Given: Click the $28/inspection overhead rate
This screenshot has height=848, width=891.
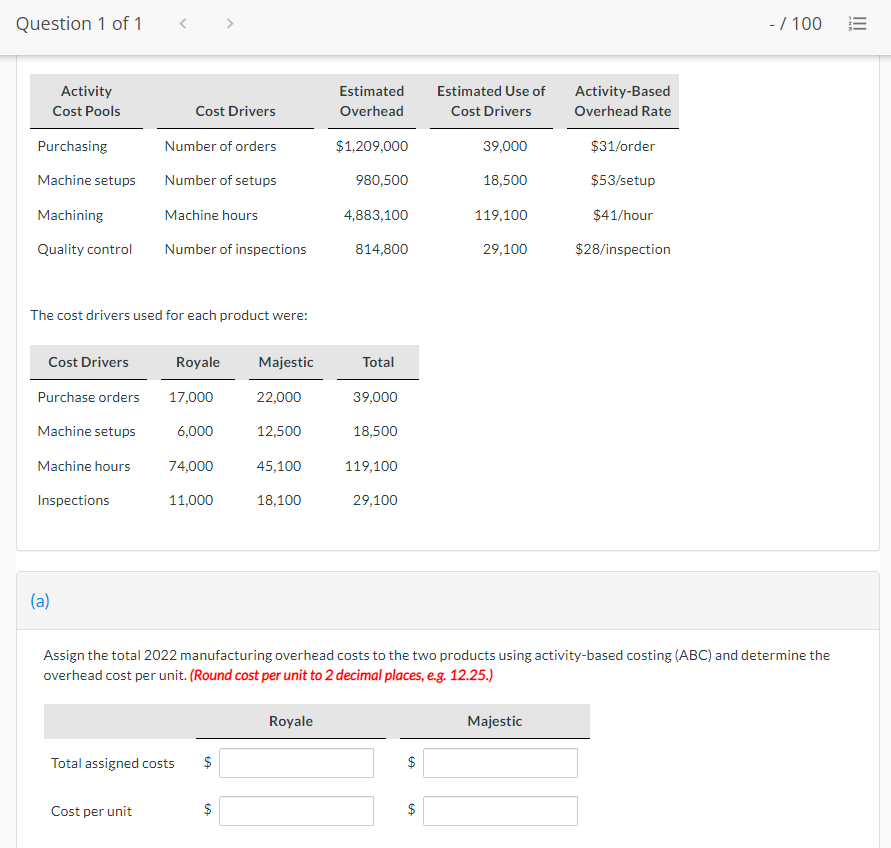Looking at the screenshot, I should (622, 249).
